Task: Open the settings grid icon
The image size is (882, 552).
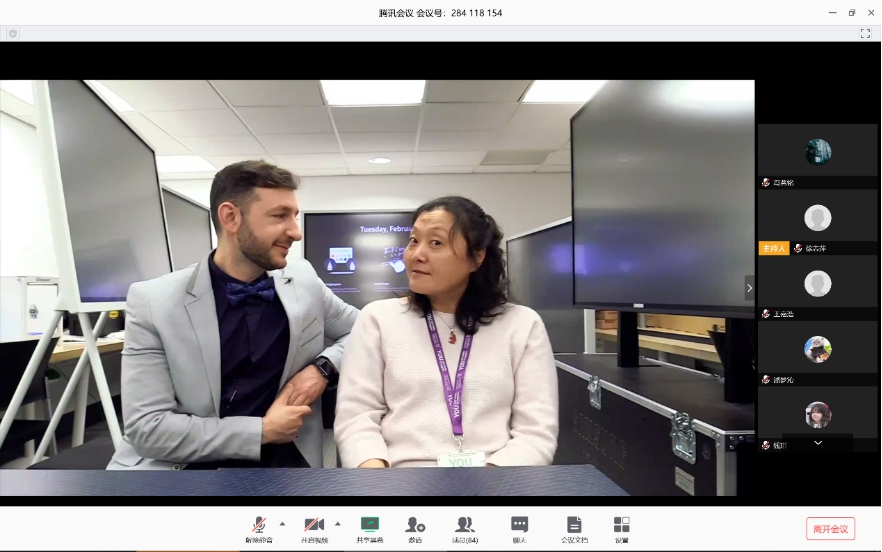Action: [621, 526]
